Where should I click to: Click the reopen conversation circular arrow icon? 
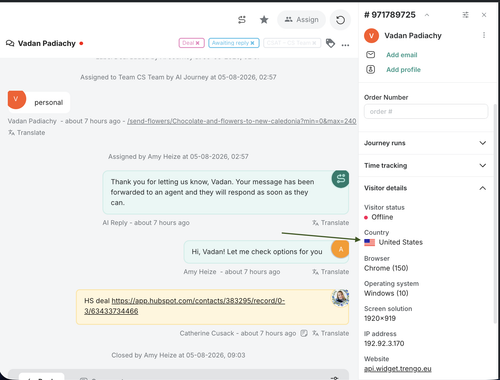coord(340,20)
